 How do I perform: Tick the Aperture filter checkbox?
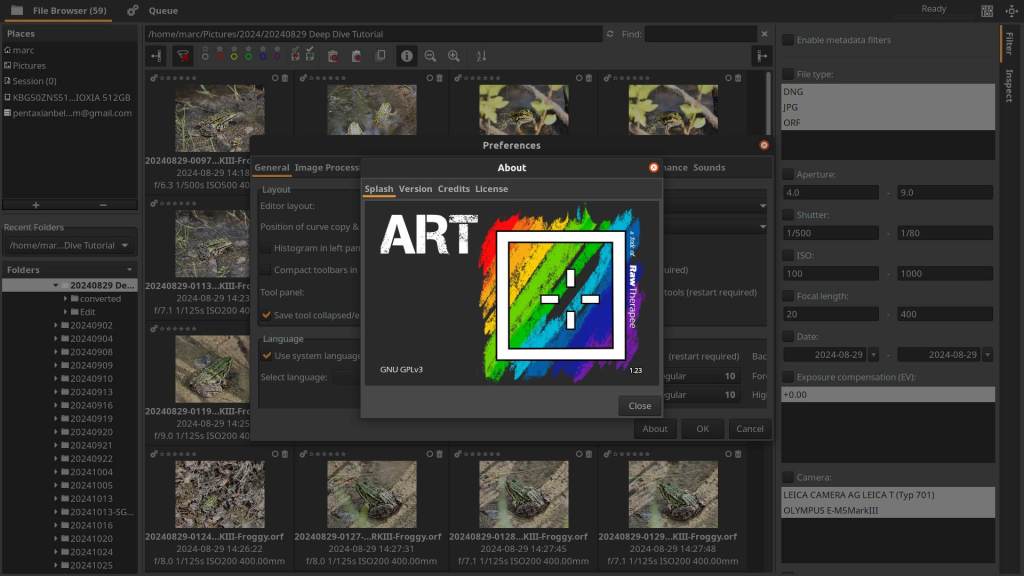click(x=788, y=174)
